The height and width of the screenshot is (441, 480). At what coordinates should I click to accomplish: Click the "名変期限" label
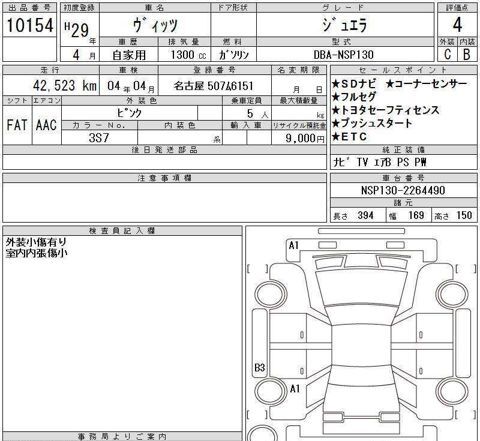point(299,70)
